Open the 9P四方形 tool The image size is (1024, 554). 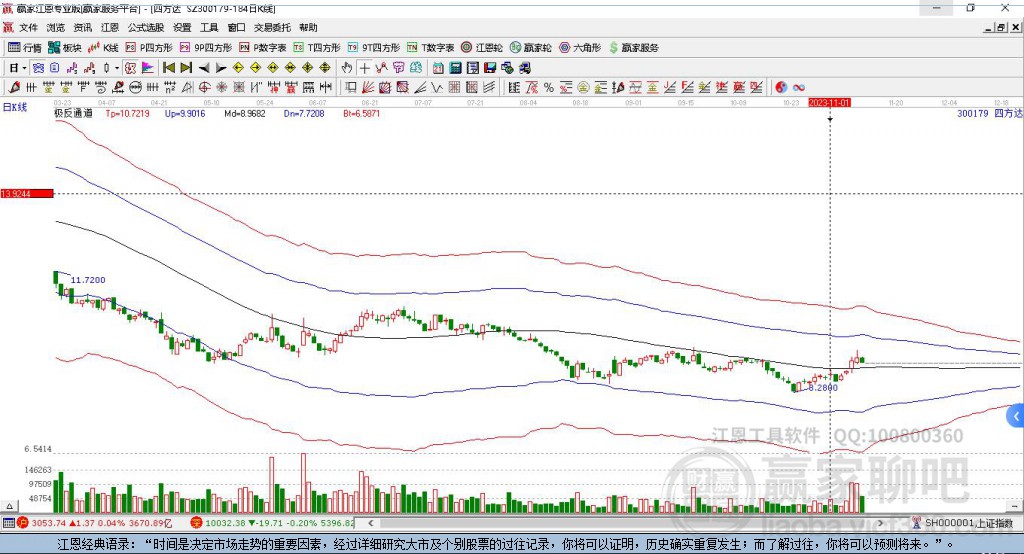[x=206, y=48]
